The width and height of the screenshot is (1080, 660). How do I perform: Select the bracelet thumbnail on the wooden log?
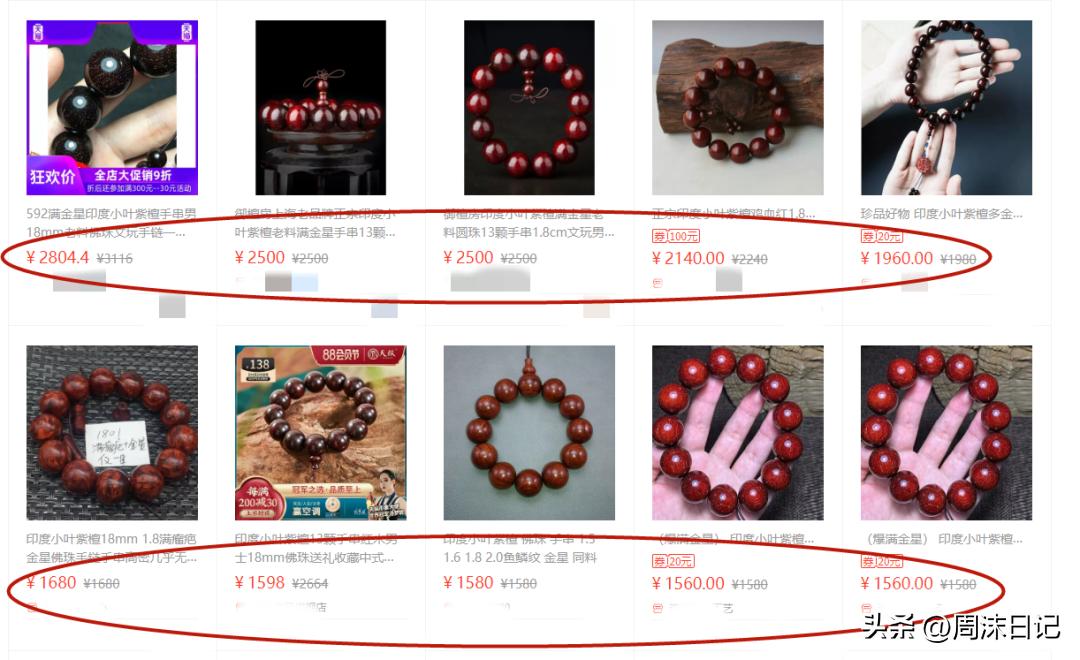[x=738, y=107]
